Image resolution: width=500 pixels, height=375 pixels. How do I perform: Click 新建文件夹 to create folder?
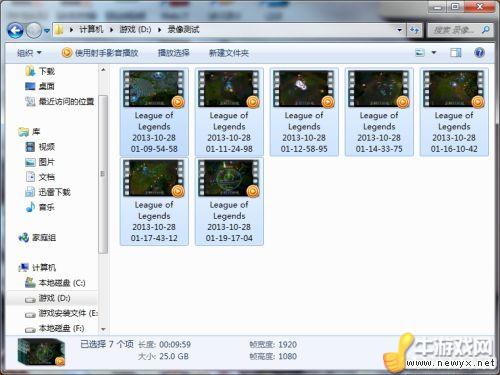[229, 53]
